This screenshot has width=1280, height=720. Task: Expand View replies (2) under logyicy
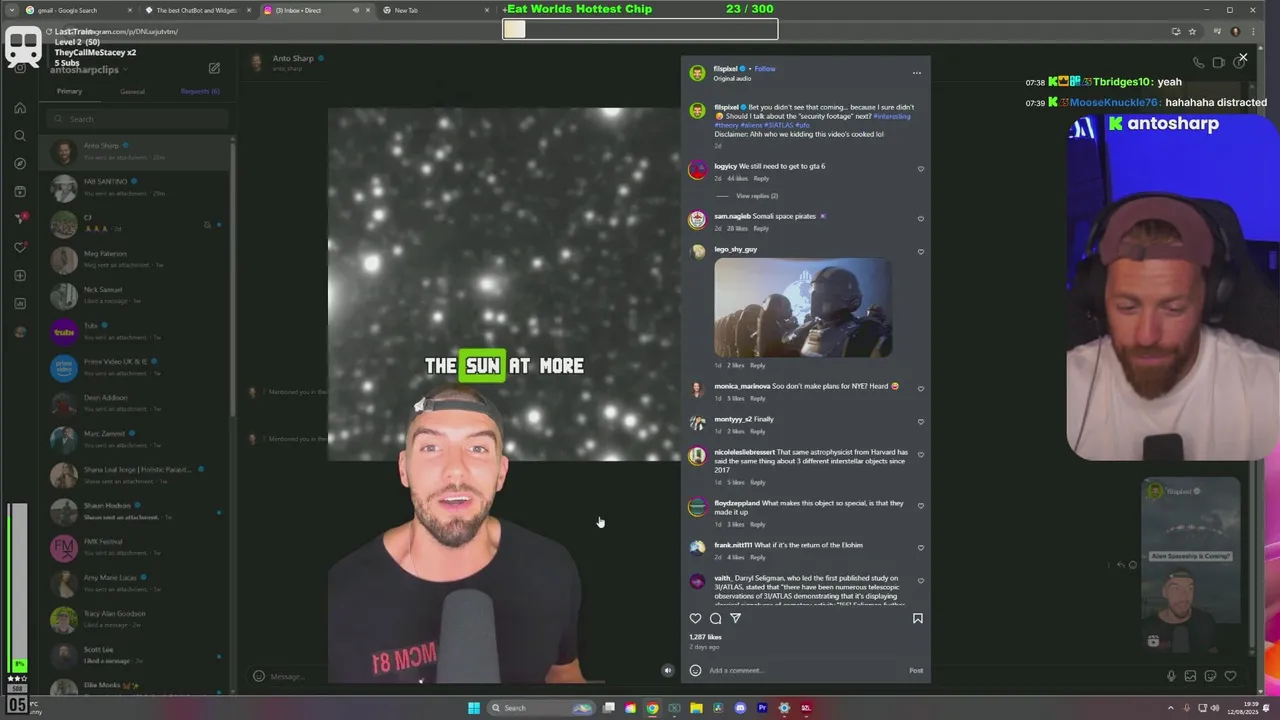click(x=757, y=196)
